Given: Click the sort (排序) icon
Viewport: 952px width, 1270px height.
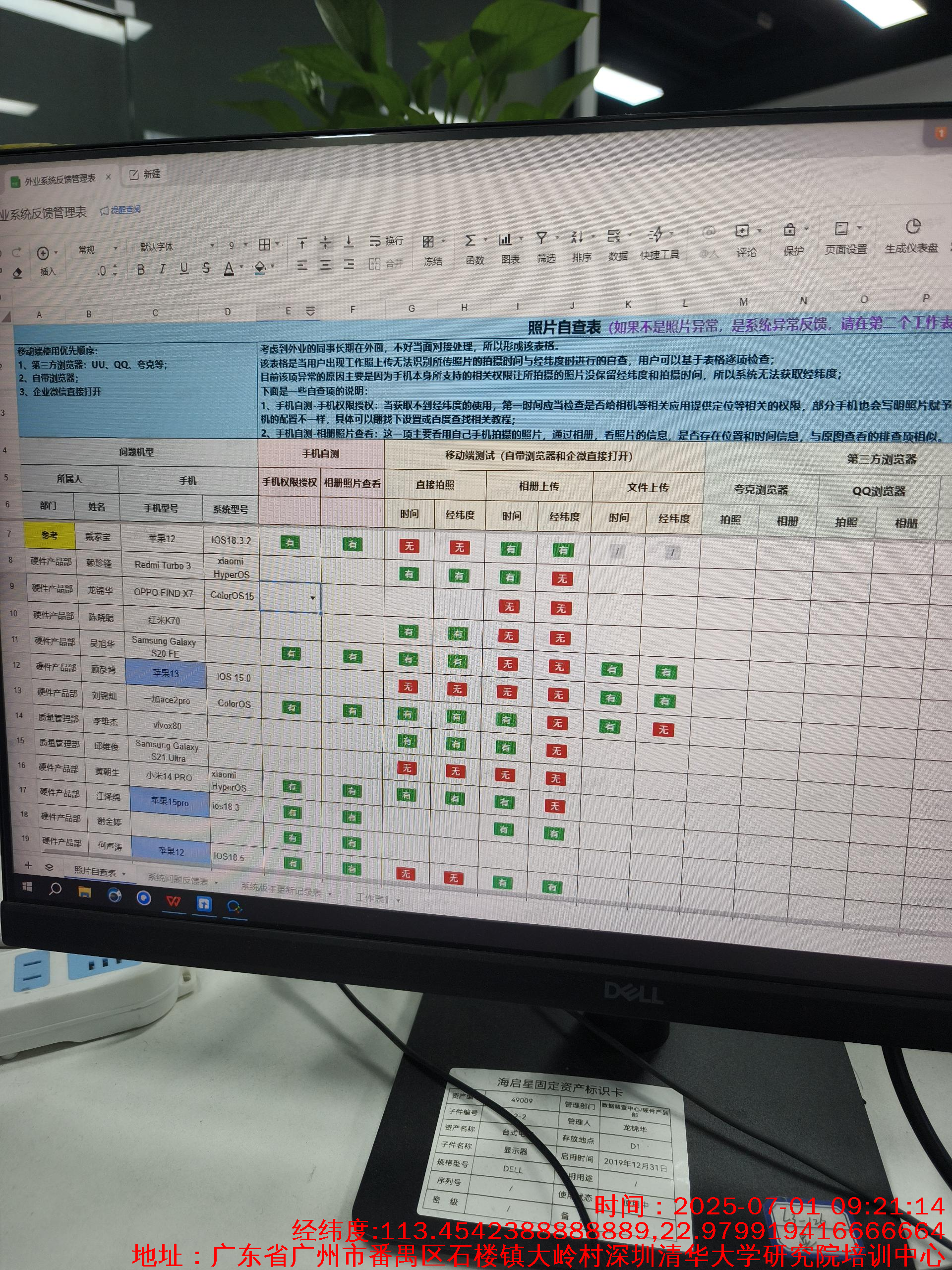Looking at the screenshot, I should click(x=577, y=237).
